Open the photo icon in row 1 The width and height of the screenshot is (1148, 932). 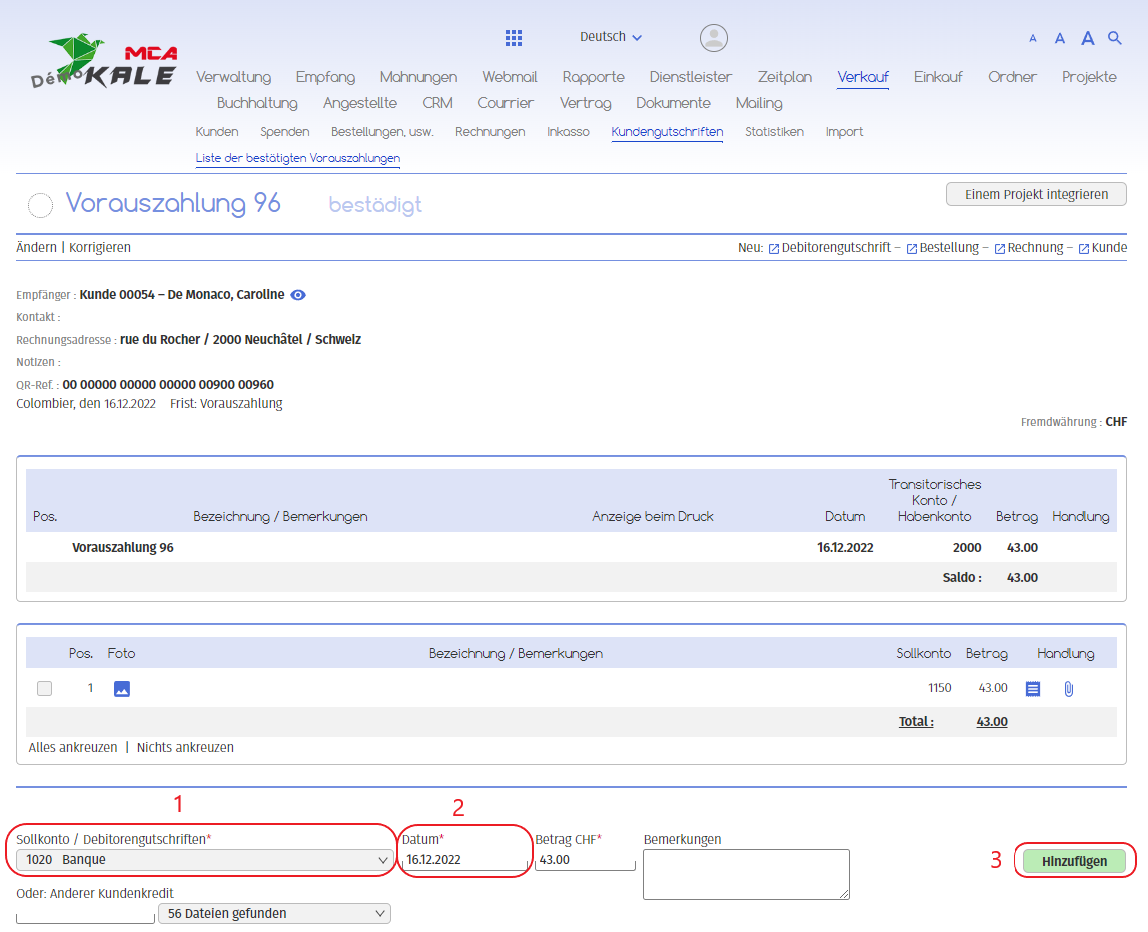(x=122, y=688)
